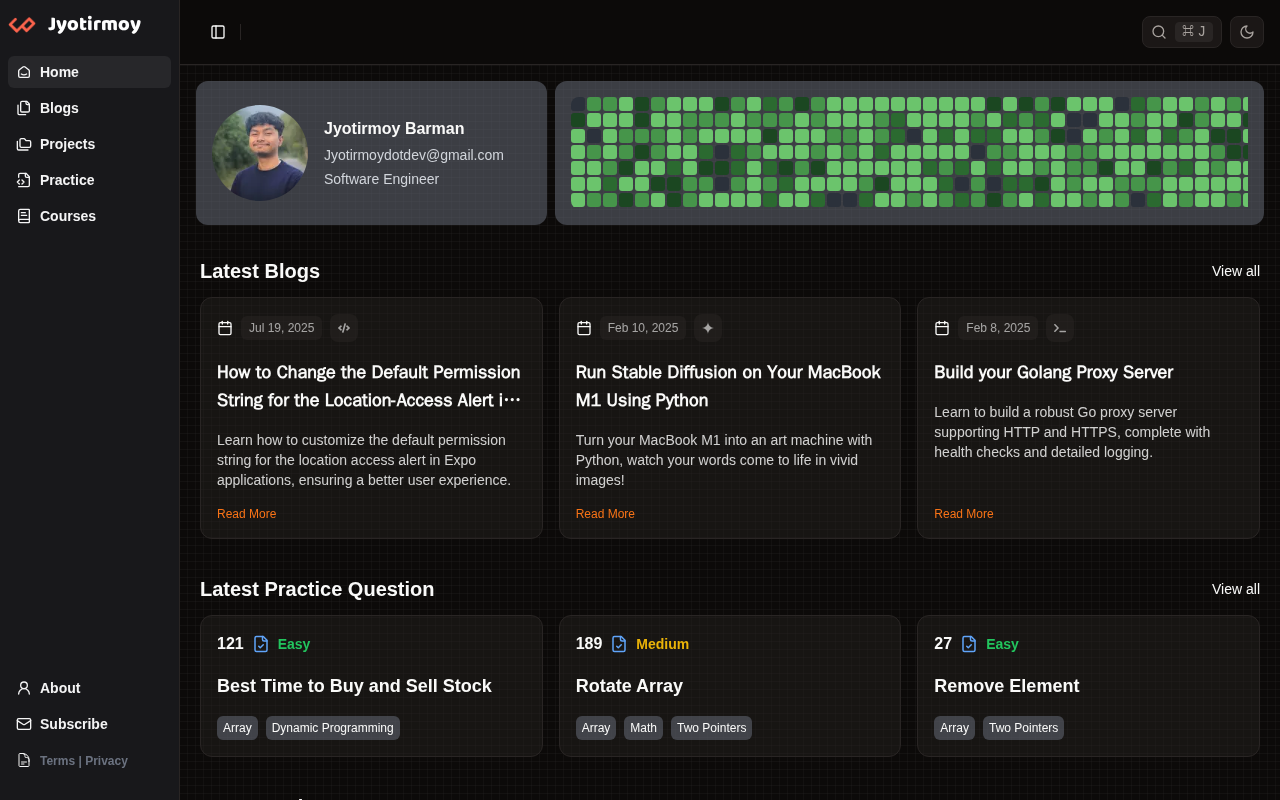Click the Jyotirmoy logo icon
Image resolution: width=1280 pixels, height=800 pixels.
22,25
